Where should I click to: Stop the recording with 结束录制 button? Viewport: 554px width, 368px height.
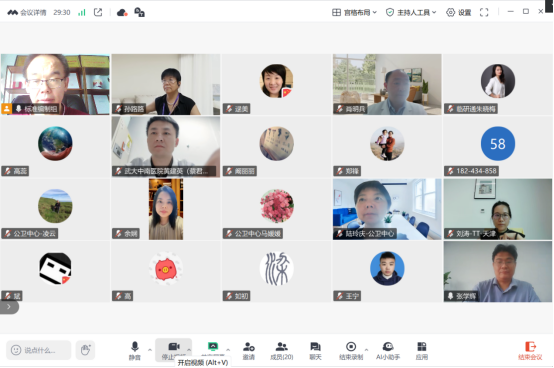[351, 350]
